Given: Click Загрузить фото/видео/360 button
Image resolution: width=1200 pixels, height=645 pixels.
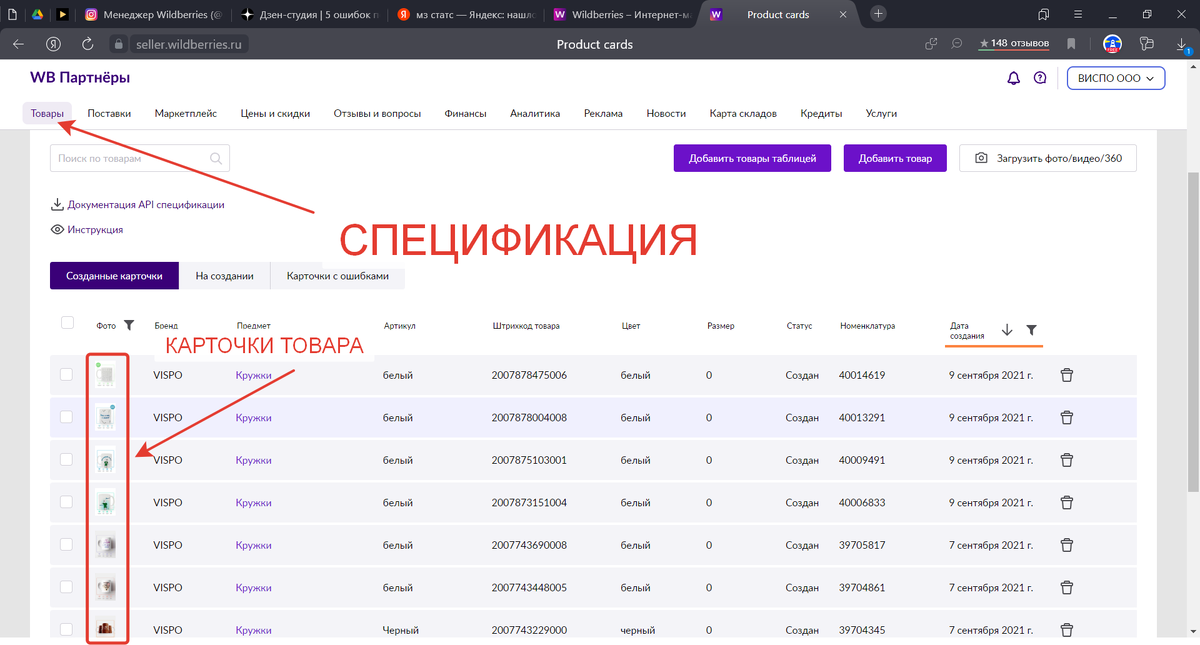Looking at the screenshot, I should 1048,158.
